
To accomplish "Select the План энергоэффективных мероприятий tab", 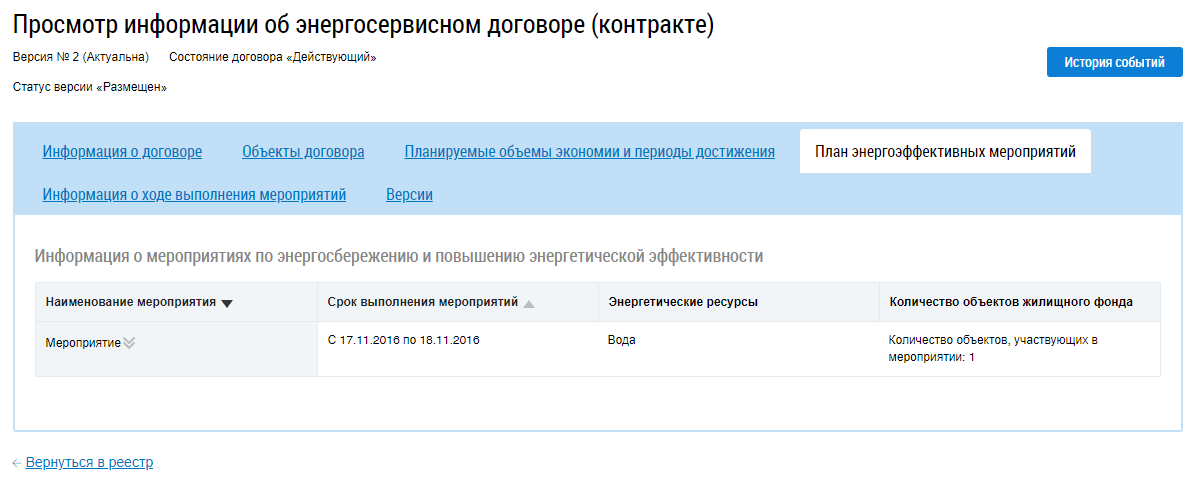I will (945, 152).
